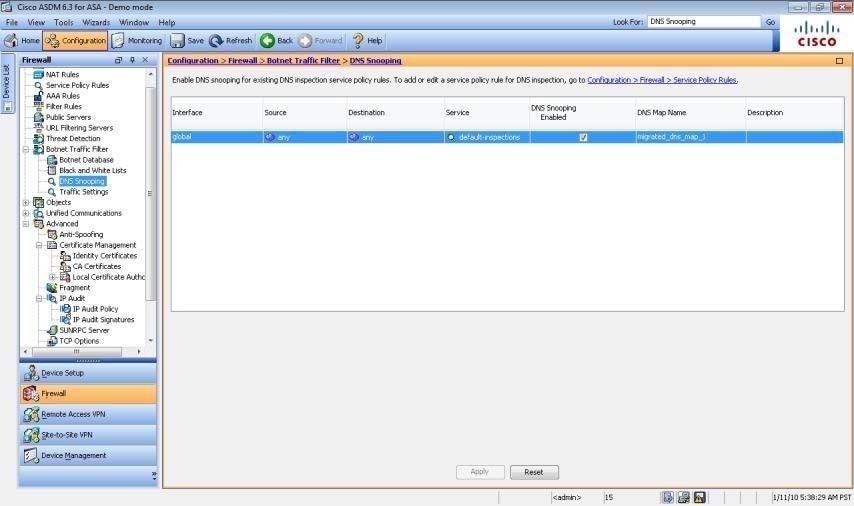This screenshot has width=854, height=506.
Task: Open Filter Rules tree item
Action: (x=64, y=107)
